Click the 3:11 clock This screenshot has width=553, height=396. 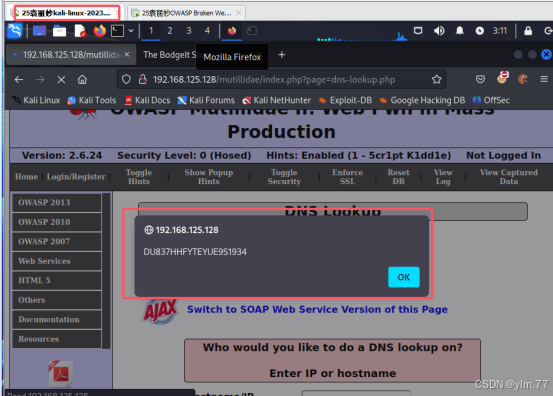click(x=500, y=31)
